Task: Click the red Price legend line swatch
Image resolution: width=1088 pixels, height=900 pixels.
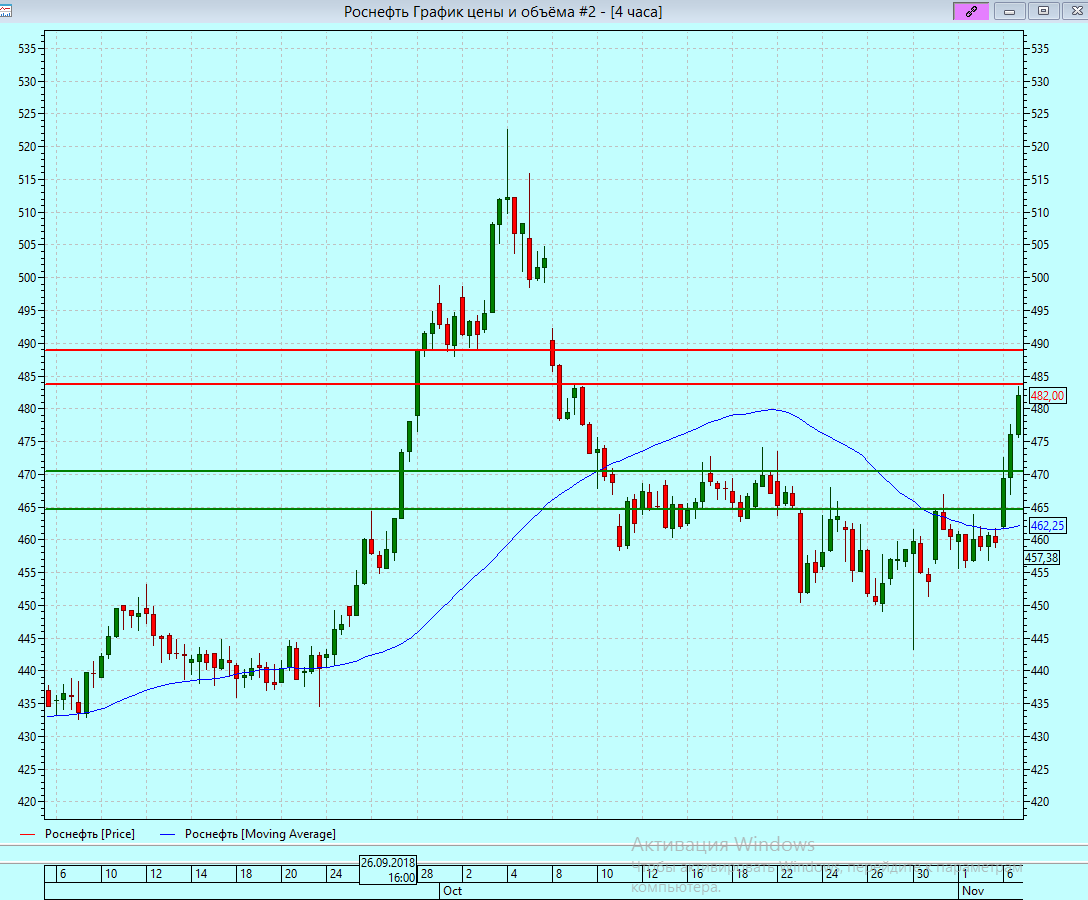Action: [x=28, y=834]
